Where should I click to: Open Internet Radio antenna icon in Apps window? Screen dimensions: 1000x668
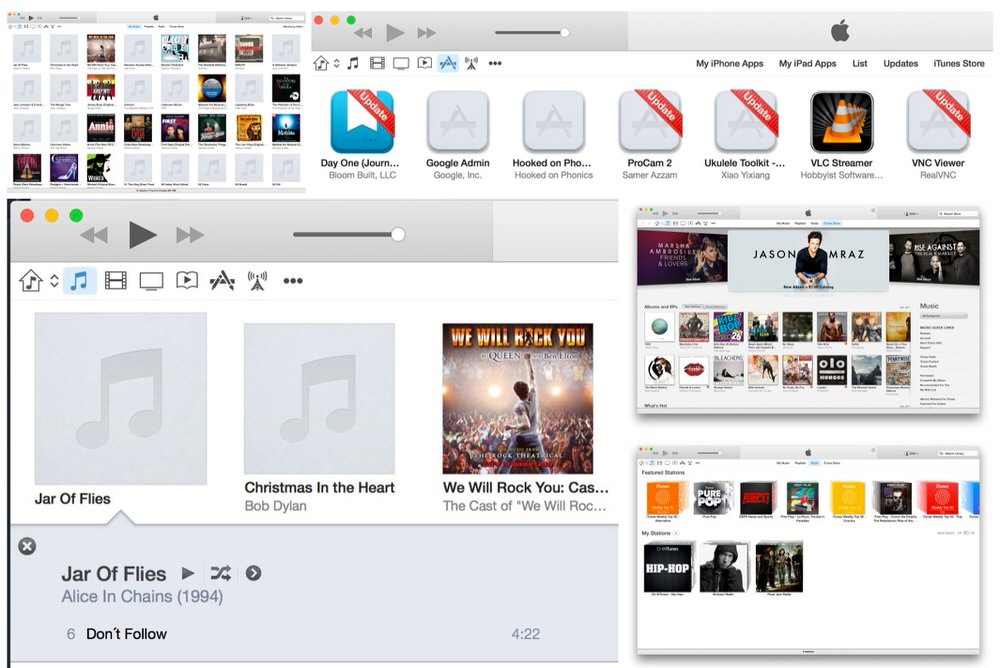pyautogui.click(x=471, y=63)
